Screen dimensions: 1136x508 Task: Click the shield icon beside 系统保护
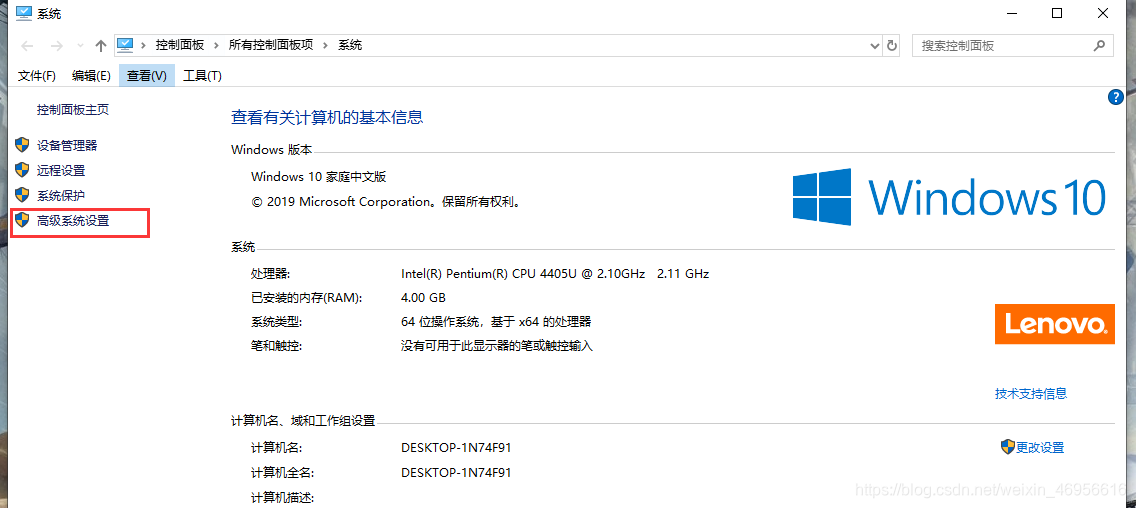(22, 196)
